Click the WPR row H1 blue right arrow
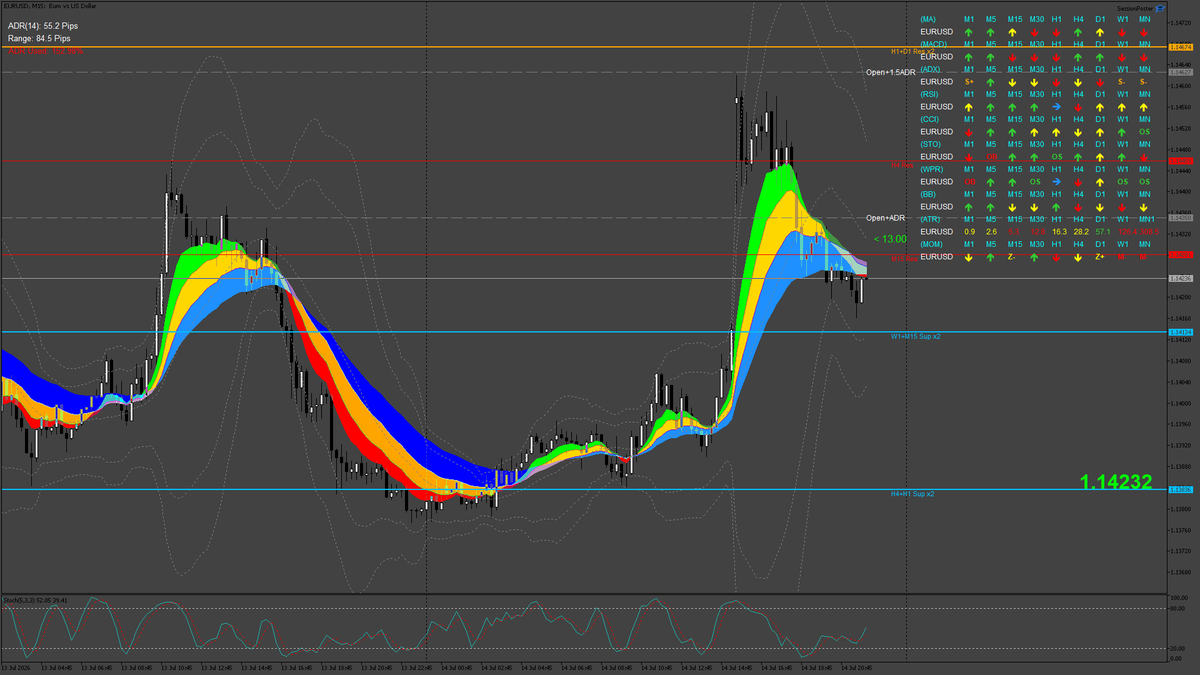Image resolution: width=1200 pixels, height=675 pixels. (x=1056, y=182)
